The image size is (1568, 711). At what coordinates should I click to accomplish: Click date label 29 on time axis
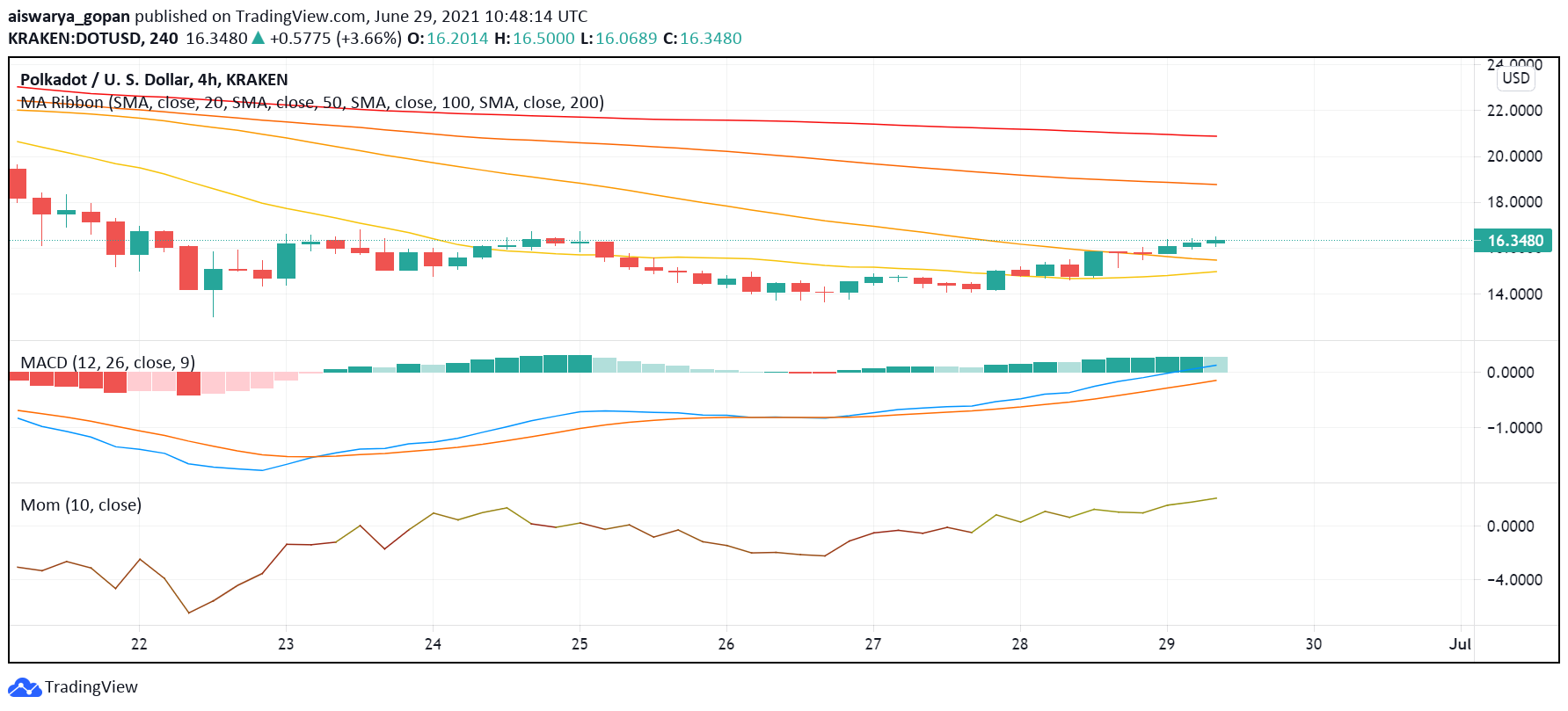click(x=1167, y=644)
